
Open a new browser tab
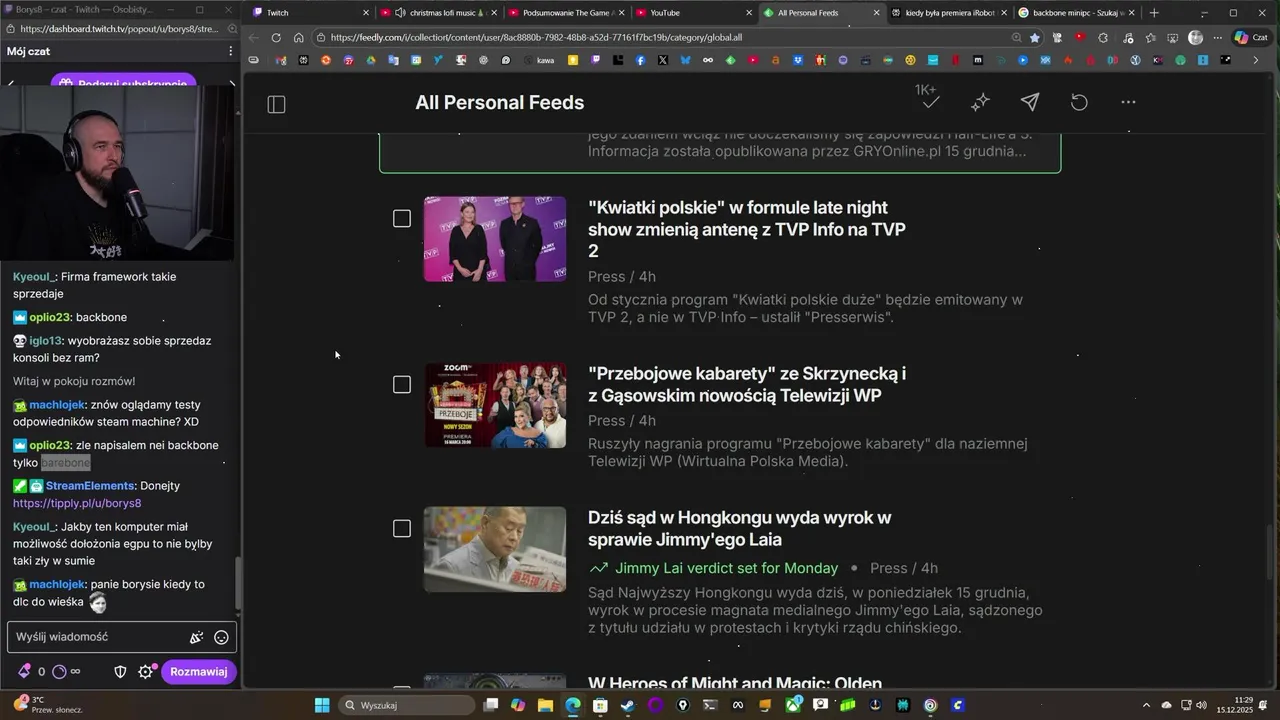1154,13
